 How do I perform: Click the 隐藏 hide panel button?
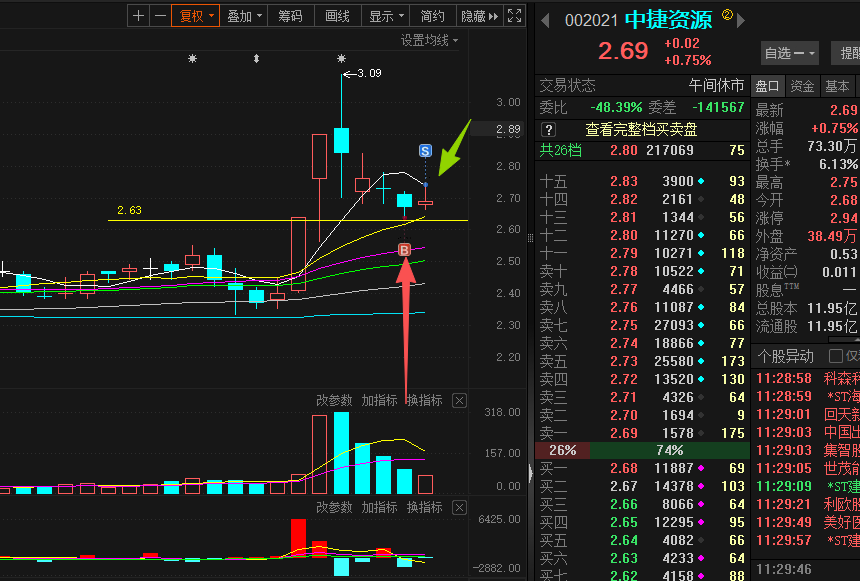(x=479, y=16)
